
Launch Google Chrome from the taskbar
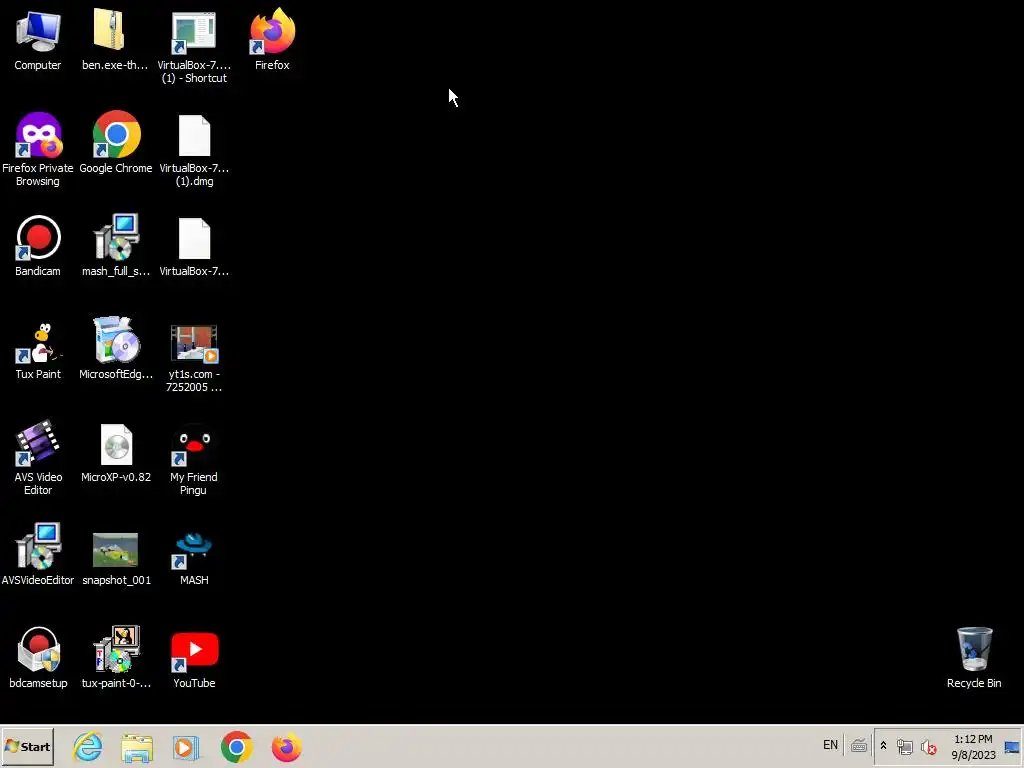tap(236, 747)
